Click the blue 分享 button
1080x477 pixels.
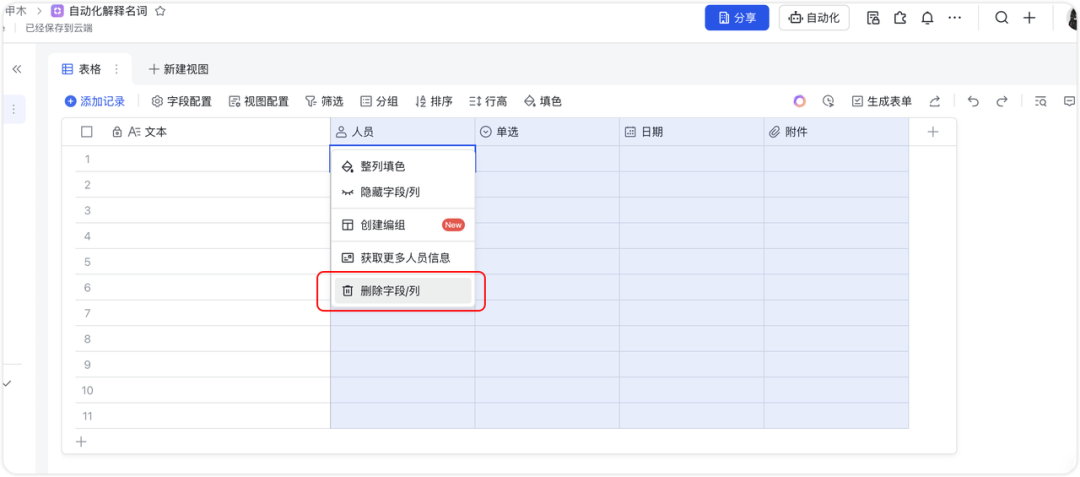tap(737, 18)
